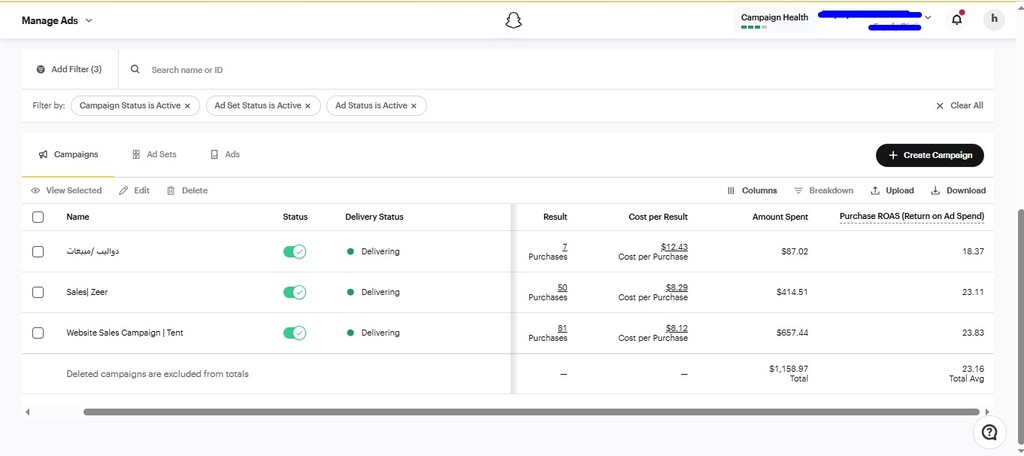This screenshot has width=1024, height=456.
Task: Select the Sales| Zeer campaign checkbox
Action: pos(38,292)
